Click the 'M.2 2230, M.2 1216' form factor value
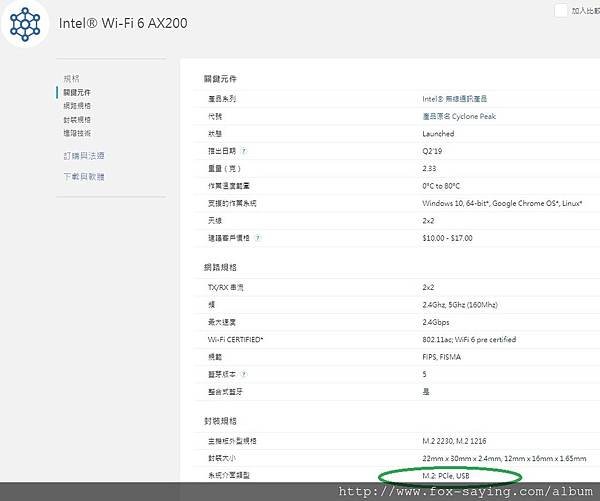600x501 pixels. tap(454, 441)
